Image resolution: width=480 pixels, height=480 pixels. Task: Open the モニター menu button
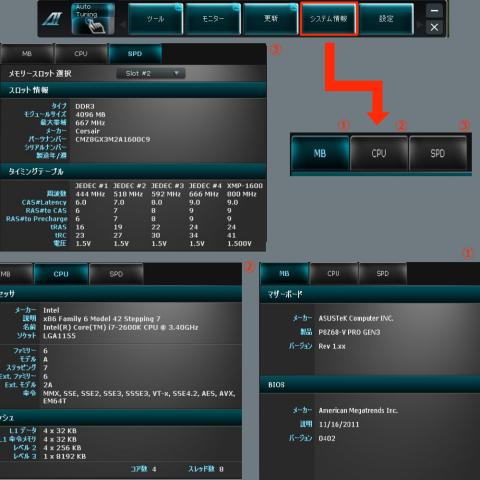213,19
